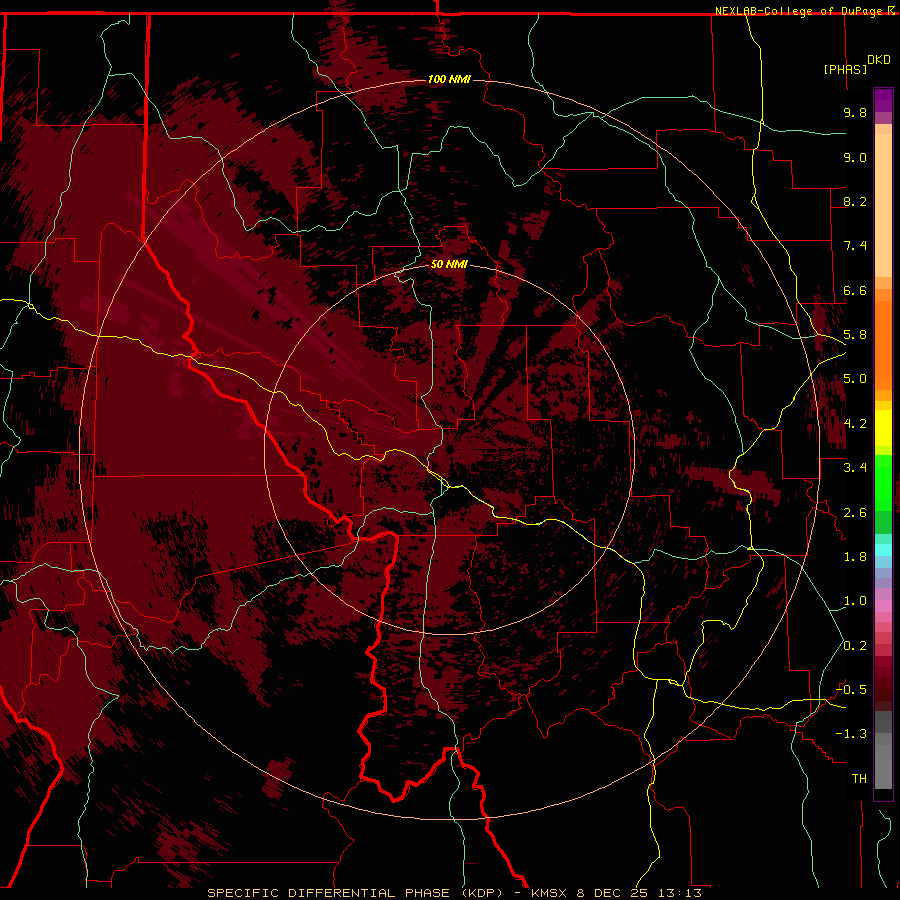Click the yellow band of the color bar
The image size is (900, 900).
883,428
